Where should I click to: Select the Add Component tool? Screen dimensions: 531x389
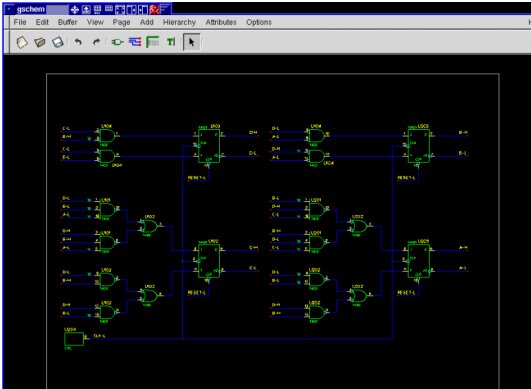(x=117, y=42)
